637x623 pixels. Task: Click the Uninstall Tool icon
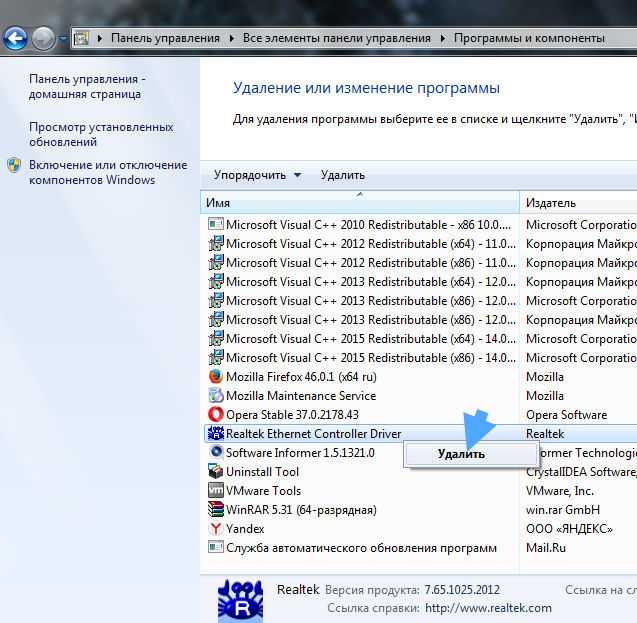click(x=216, y=471)
